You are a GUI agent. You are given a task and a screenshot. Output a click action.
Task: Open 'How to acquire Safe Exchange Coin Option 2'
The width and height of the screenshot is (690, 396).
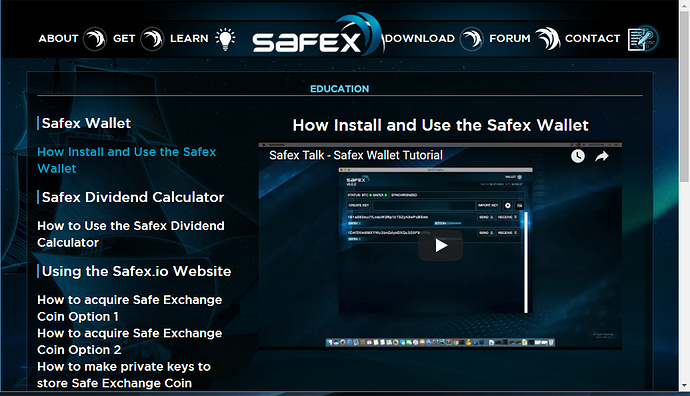coord(129,341)
